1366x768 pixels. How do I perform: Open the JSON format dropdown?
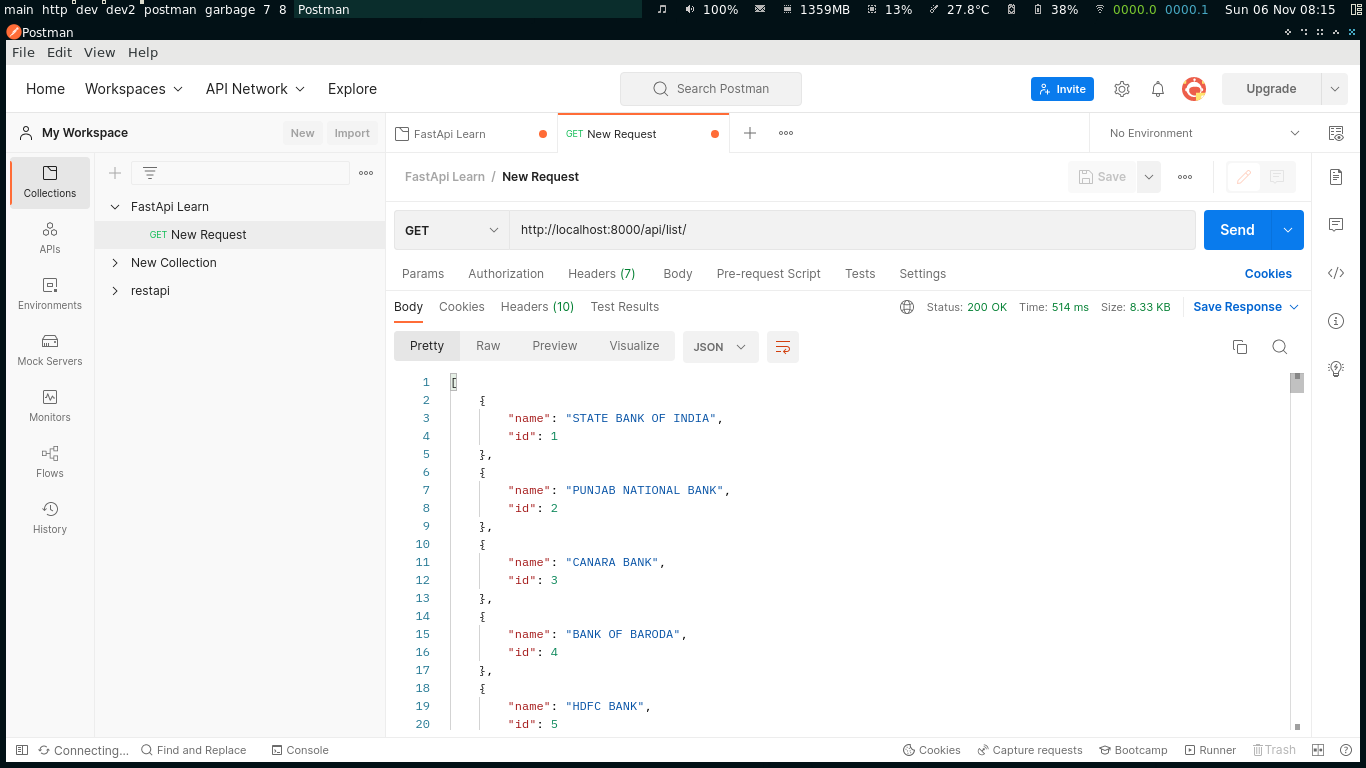click(x=721, y=347)
